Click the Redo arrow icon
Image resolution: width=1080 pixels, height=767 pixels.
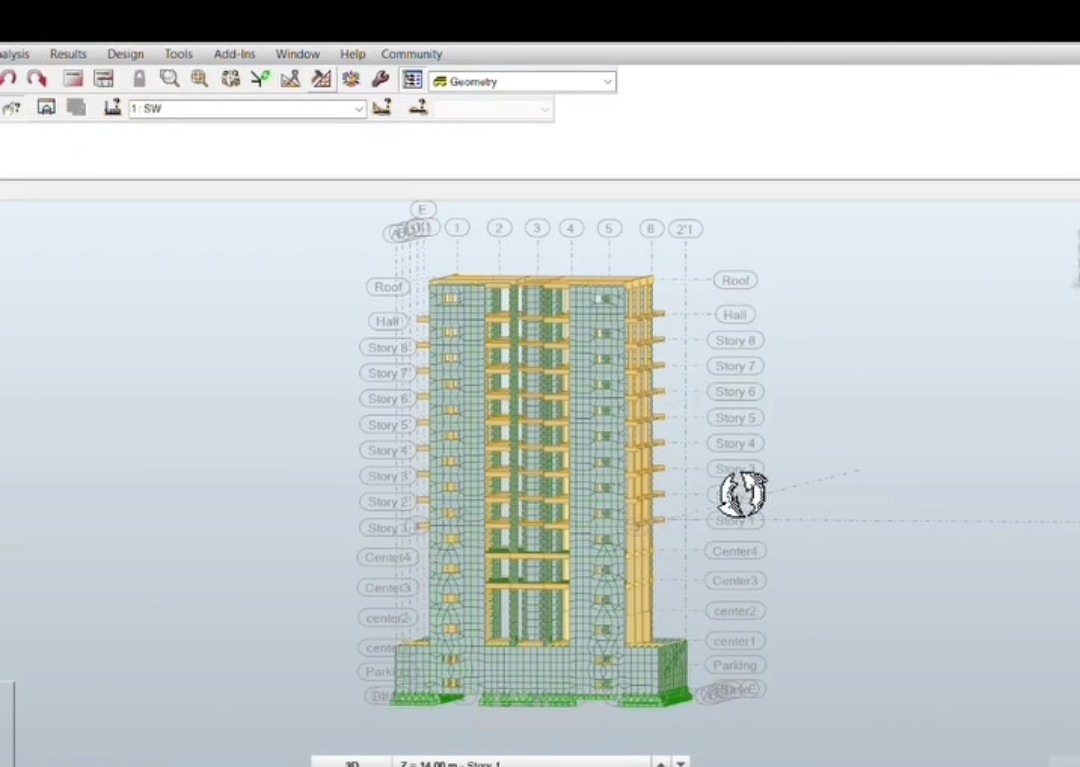tap(37, 79)
